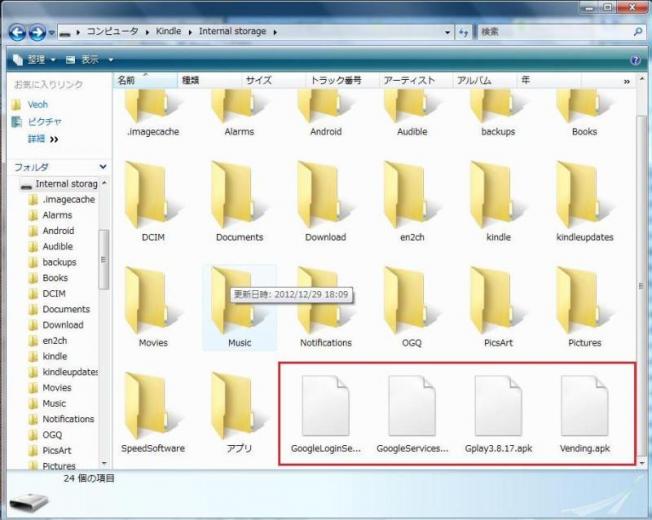Click the folder tree scroll down arrow
The width and height of the screenshot is (652, 520).
click(104, 463)
